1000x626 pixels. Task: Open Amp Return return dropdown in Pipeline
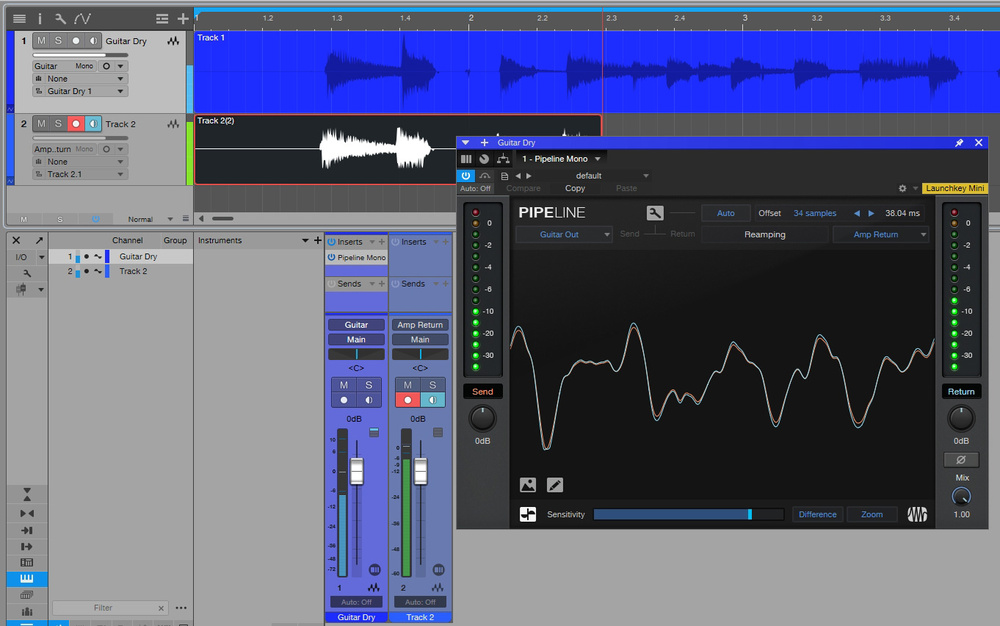(x=881, y=234)
